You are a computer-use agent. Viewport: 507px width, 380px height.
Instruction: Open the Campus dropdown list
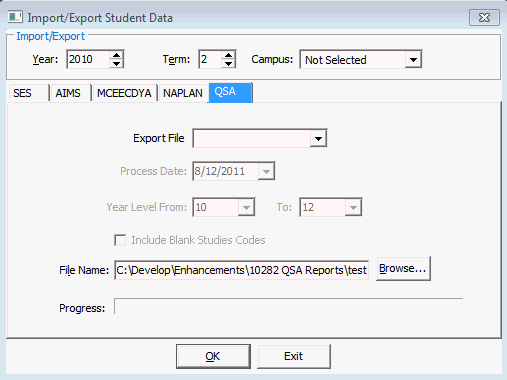point(413,60)
